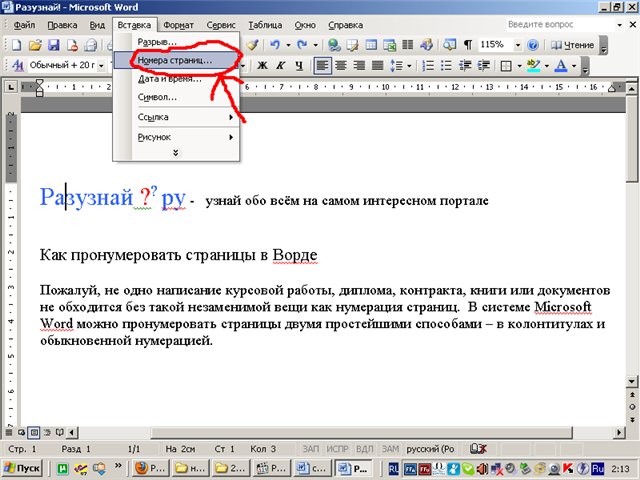Open the font color dropdown arrow
The image size is (640, 480).
(574, 65)
